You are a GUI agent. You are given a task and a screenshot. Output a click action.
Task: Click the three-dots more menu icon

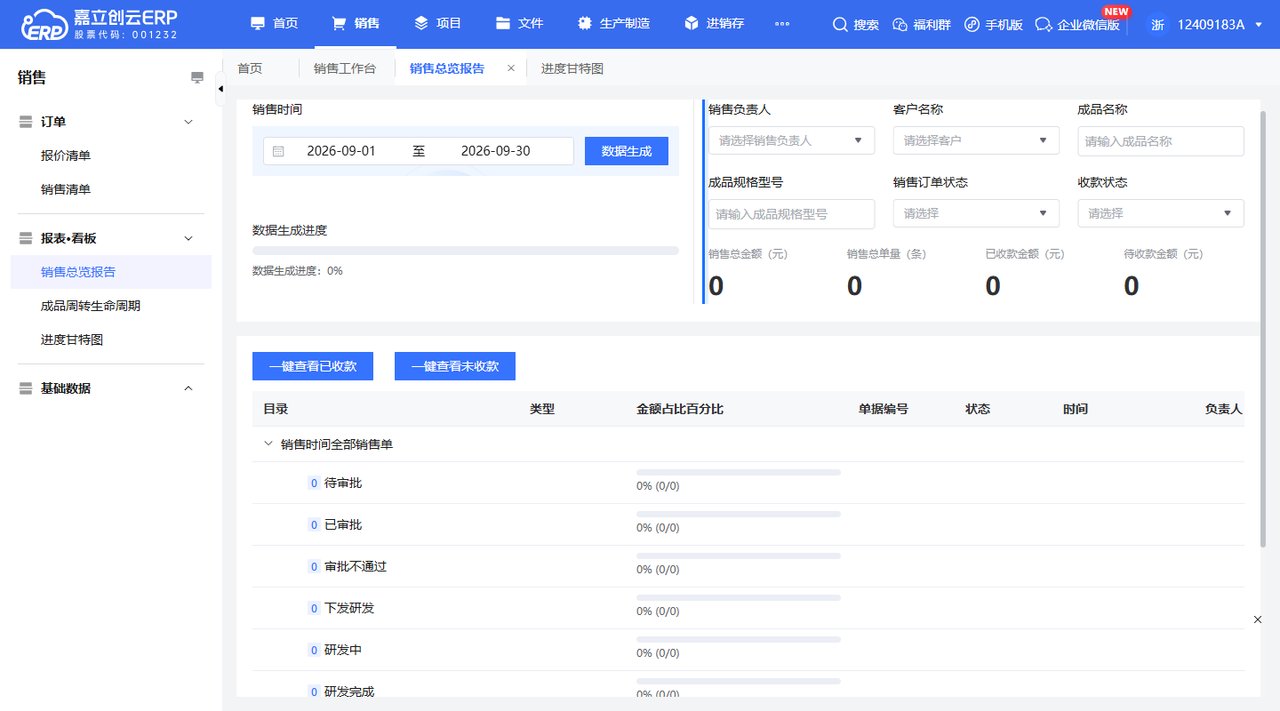tap(782, 24)
